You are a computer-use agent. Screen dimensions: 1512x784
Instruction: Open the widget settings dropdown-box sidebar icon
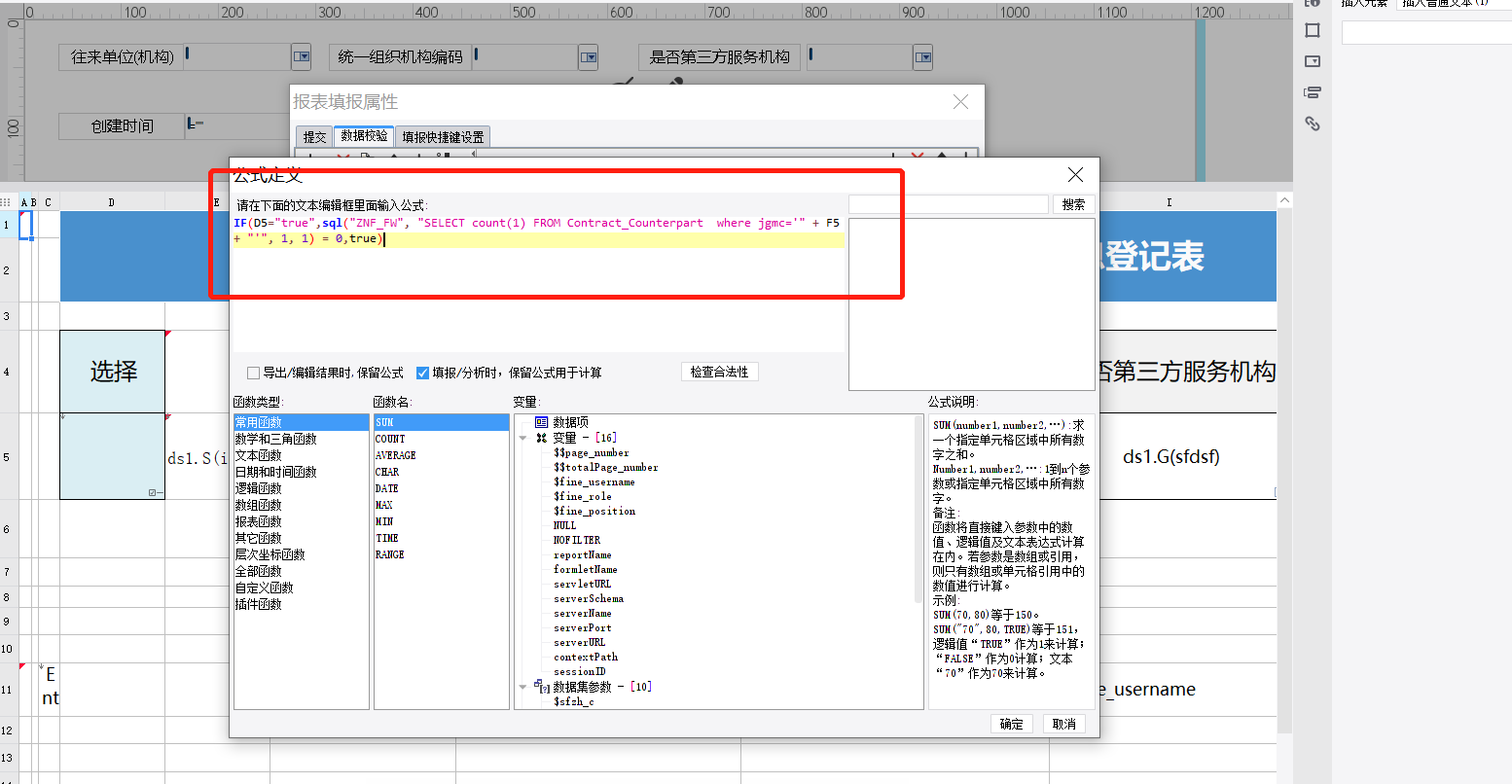coord(1313,61)
